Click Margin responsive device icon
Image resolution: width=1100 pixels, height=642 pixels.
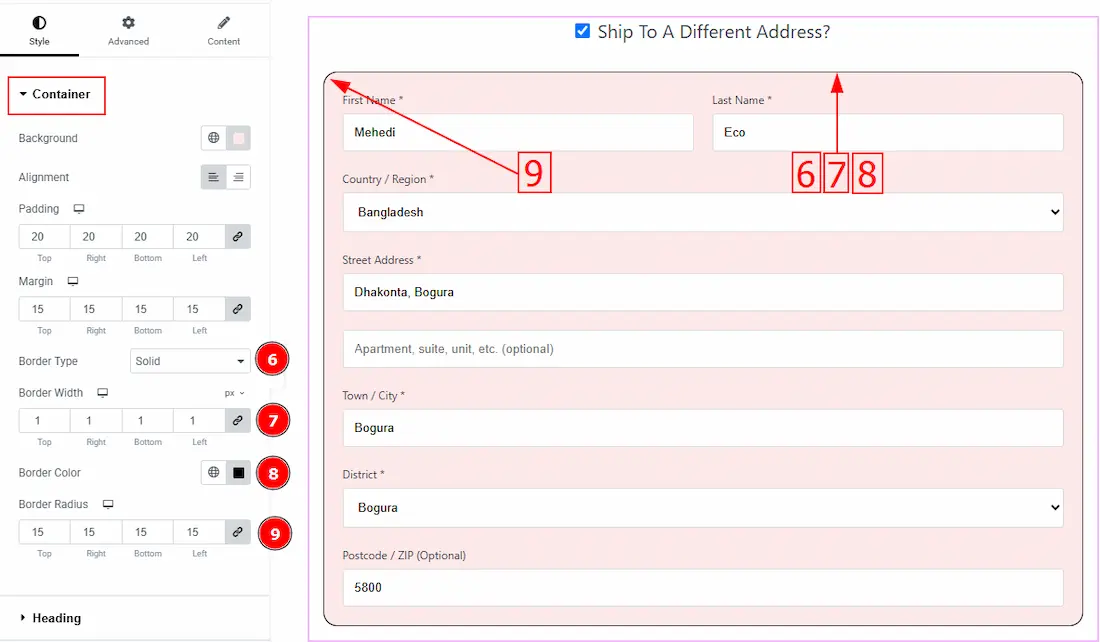pyautogui.click(x=73, y=281)
